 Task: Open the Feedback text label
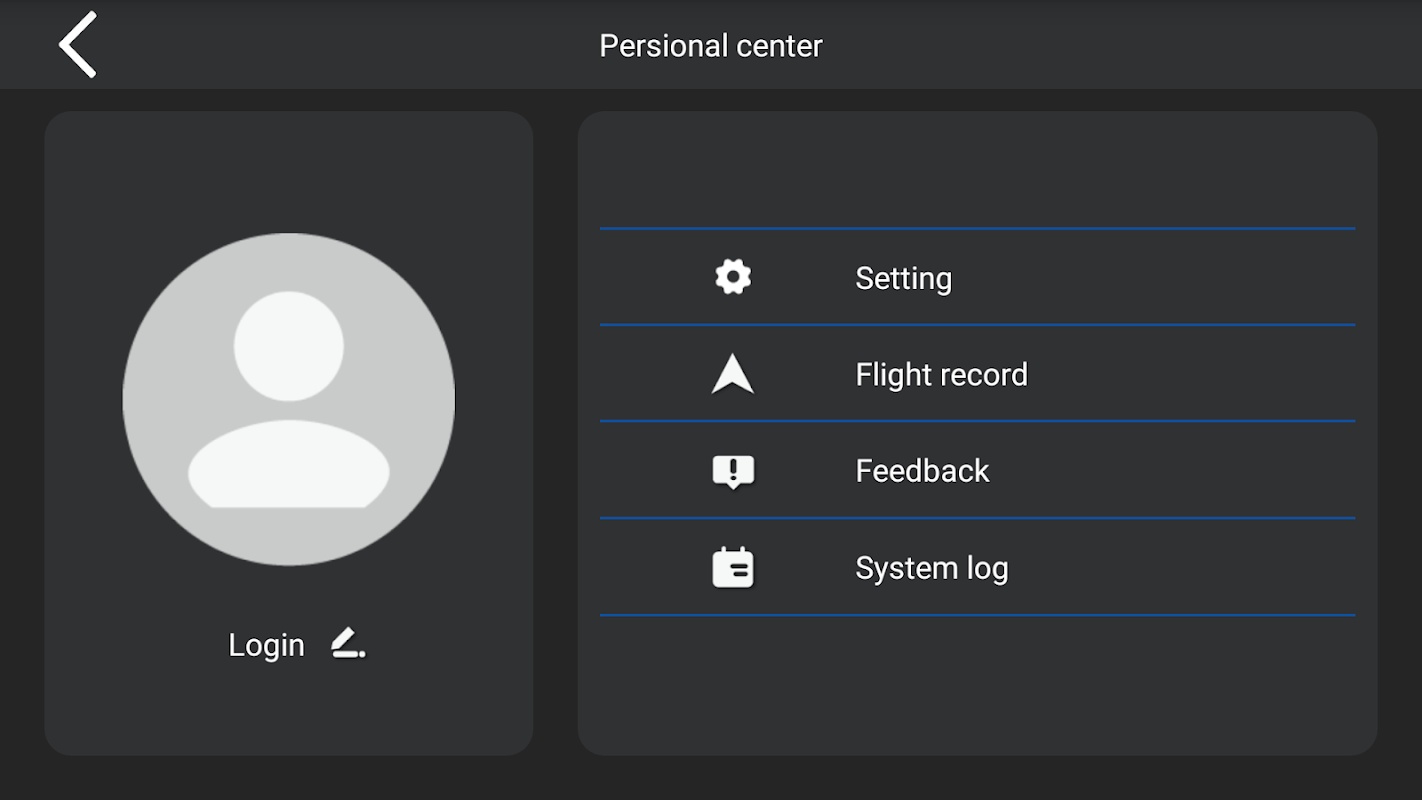click(x=922, y=471)
